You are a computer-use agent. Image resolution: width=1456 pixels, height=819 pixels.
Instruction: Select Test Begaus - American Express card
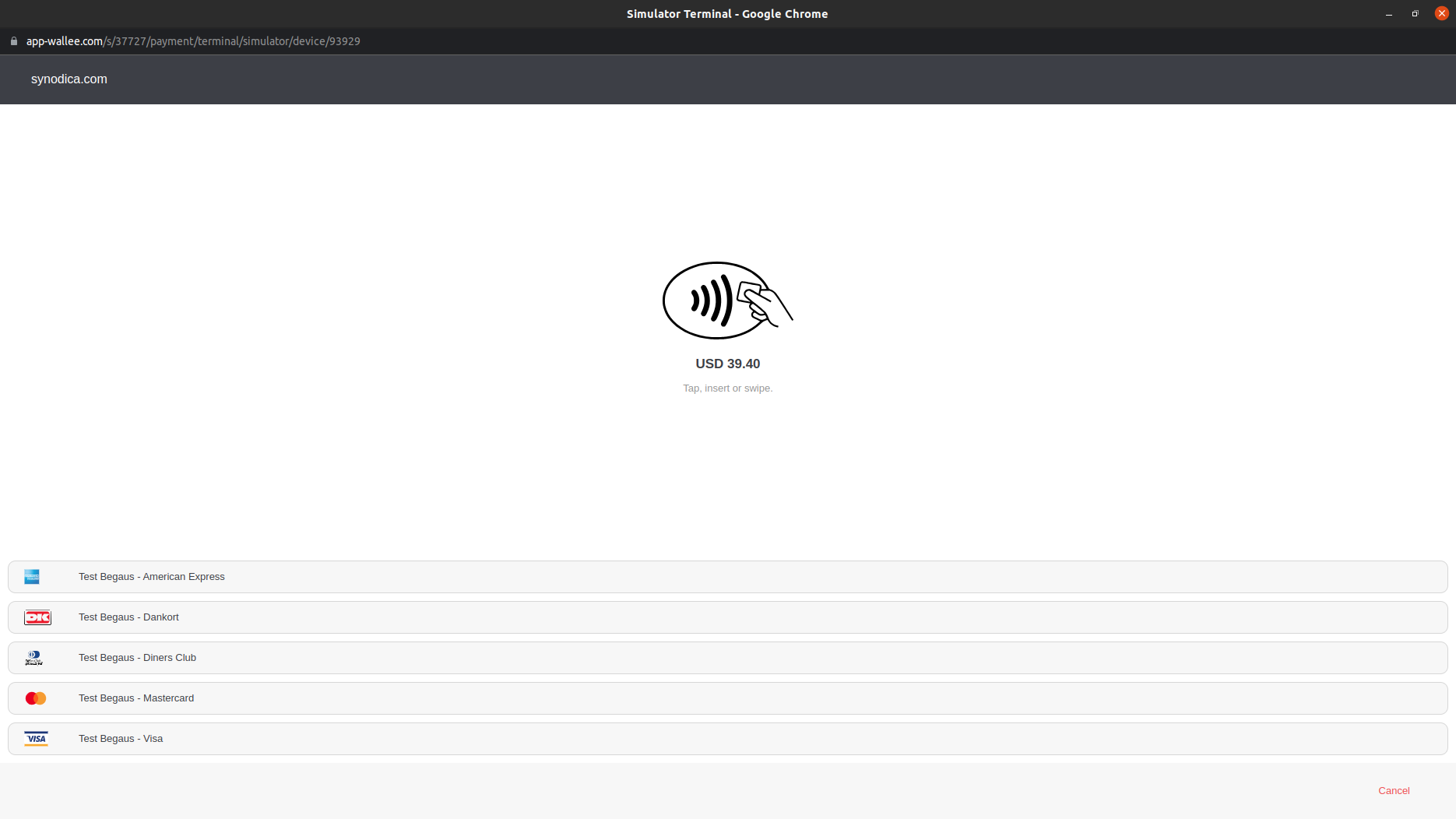[x=728, y=577]
